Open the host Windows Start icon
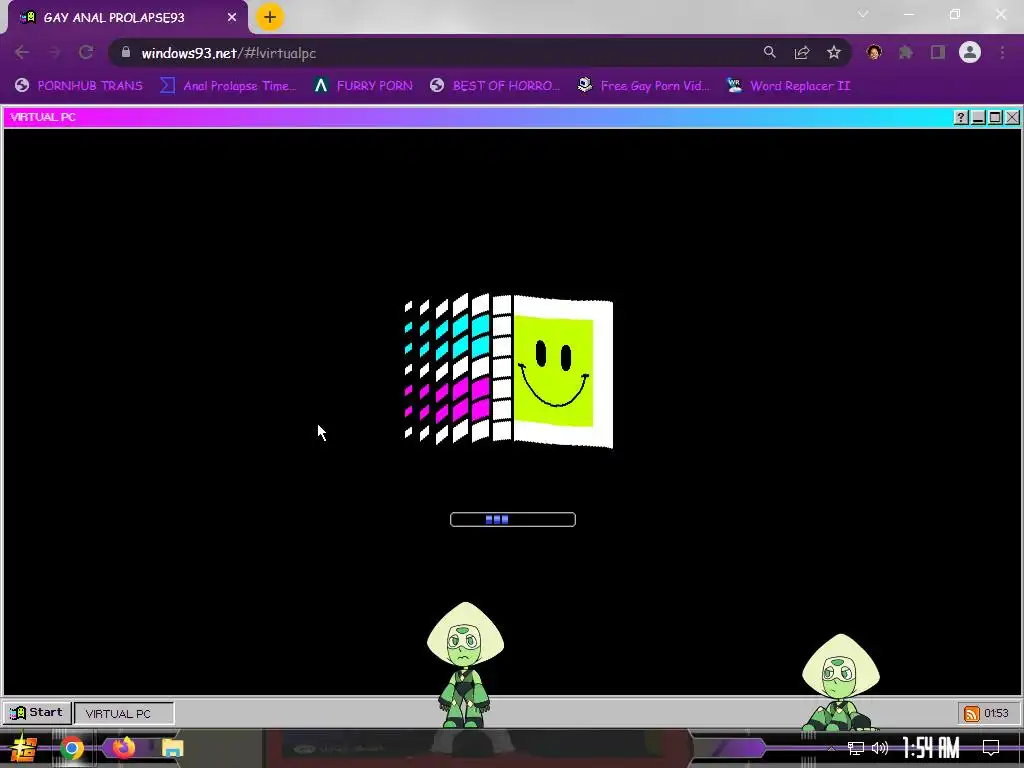Viewport: 1024px width, 768px height. point(24,748)
